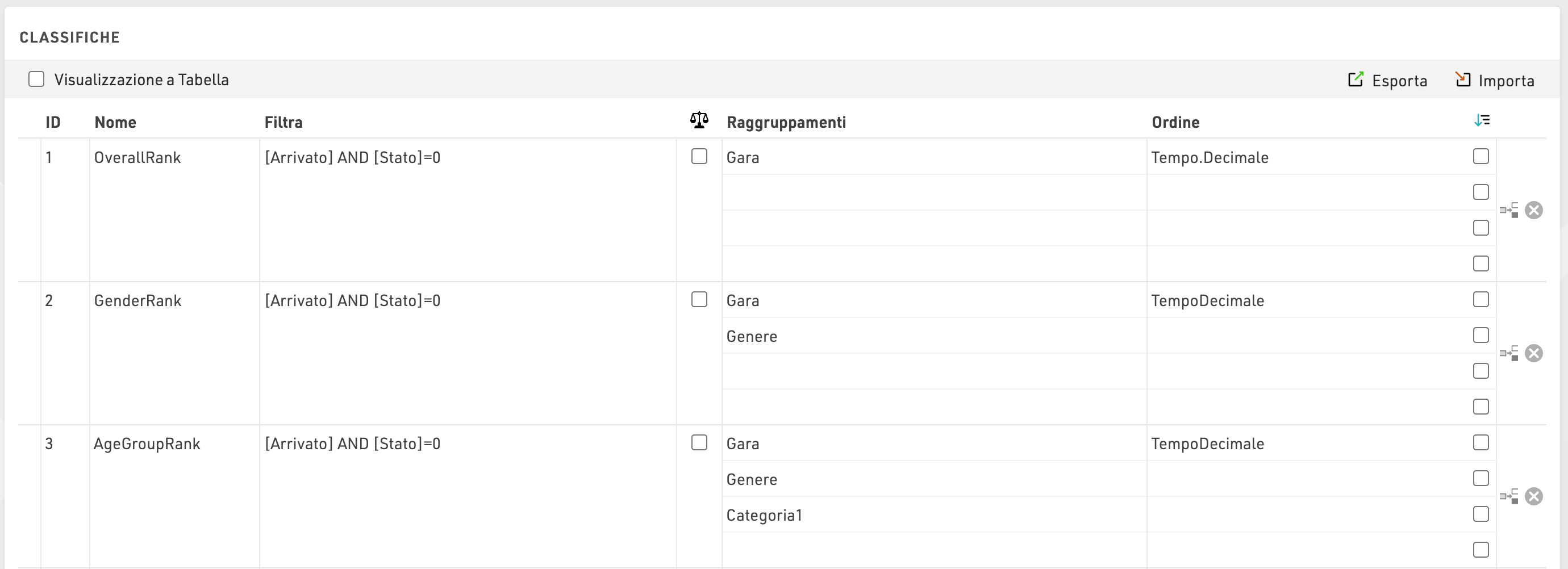
Task: Enable Visualizzazione a Tabella checkbox
Action: coord(36,80)
